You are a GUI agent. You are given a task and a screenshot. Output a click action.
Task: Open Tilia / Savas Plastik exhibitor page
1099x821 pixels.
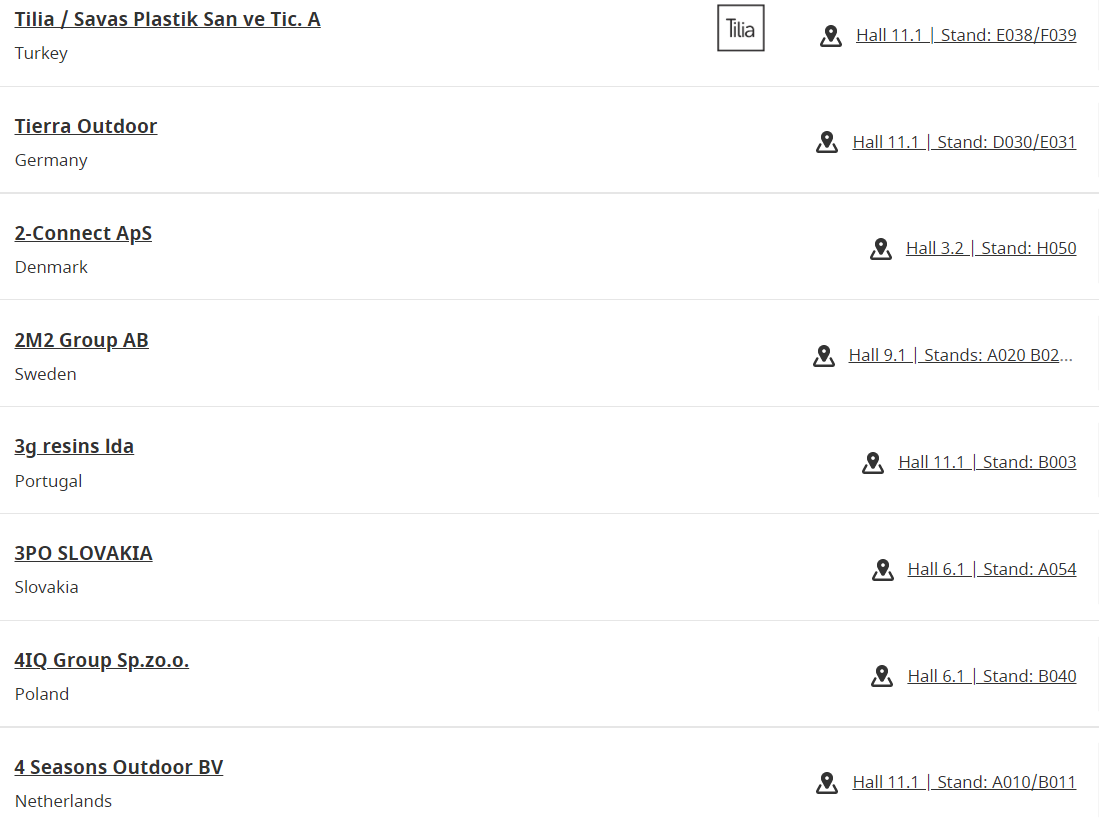[x=168, y=20]
